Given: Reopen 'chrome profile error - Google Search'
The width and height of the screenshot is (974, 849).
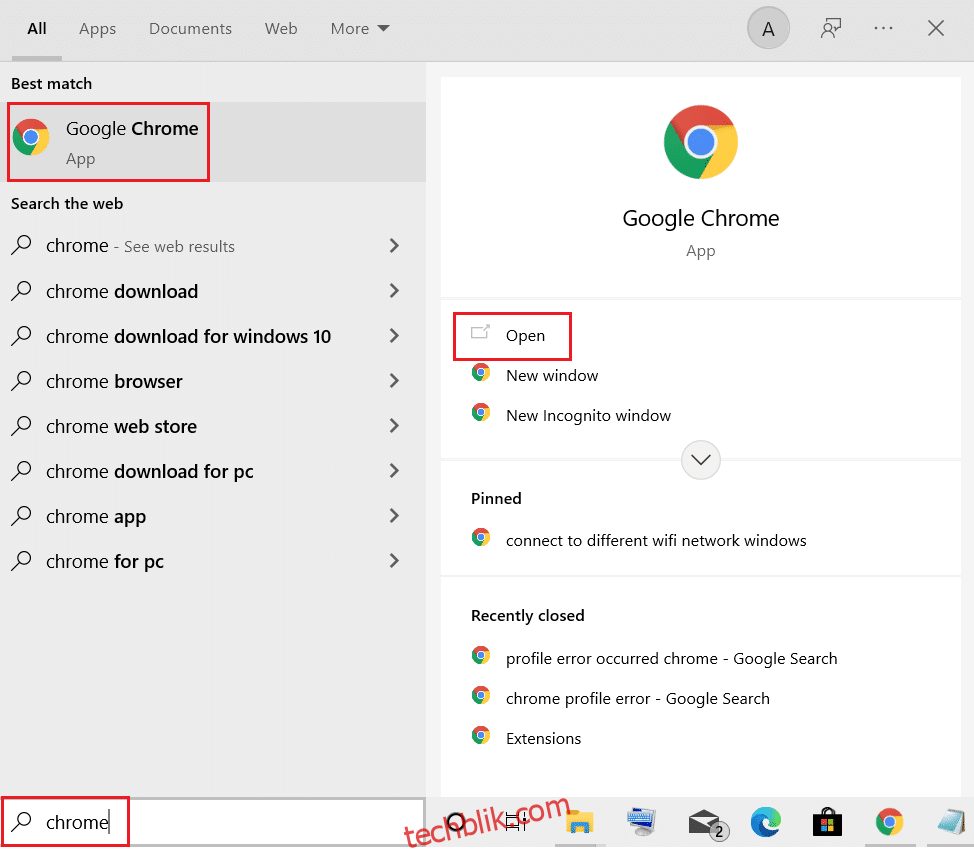Looking at the screenshot, I should click(x=637, y=699).
